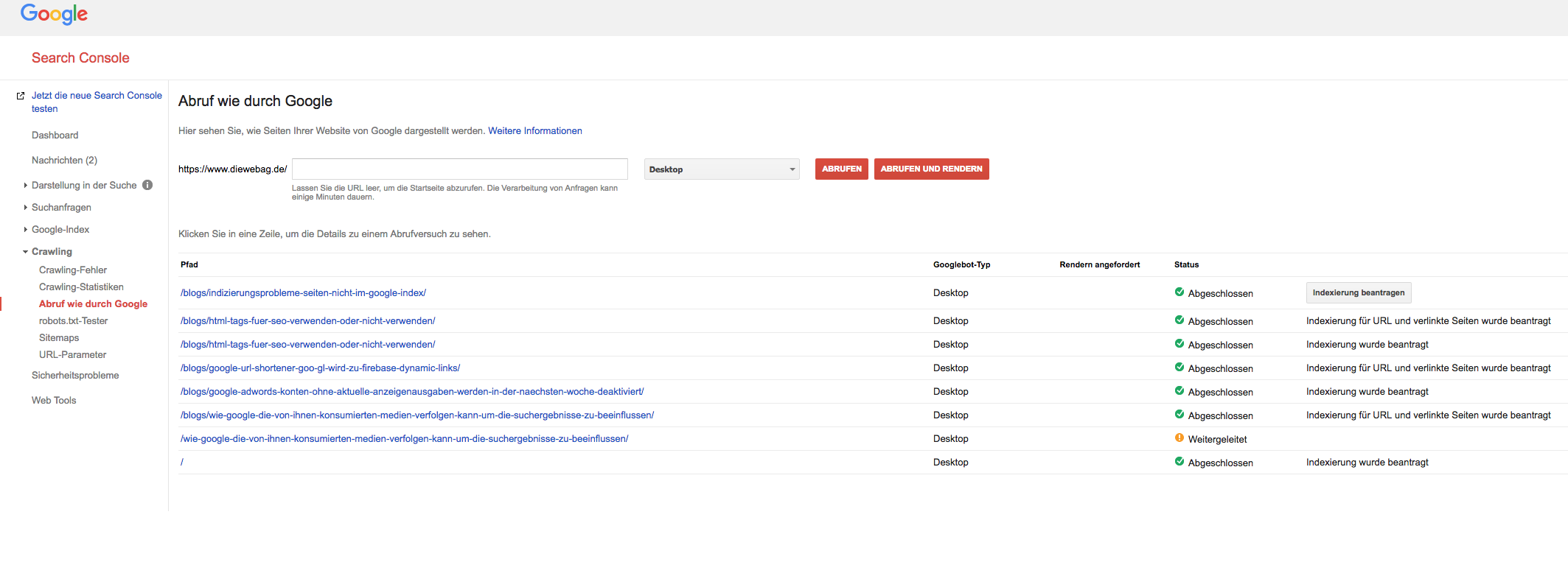Viewport: 1568px width, 562px height.
Task: Click the info icon next to Darstellung in der Suche
Action: point(147,185)
